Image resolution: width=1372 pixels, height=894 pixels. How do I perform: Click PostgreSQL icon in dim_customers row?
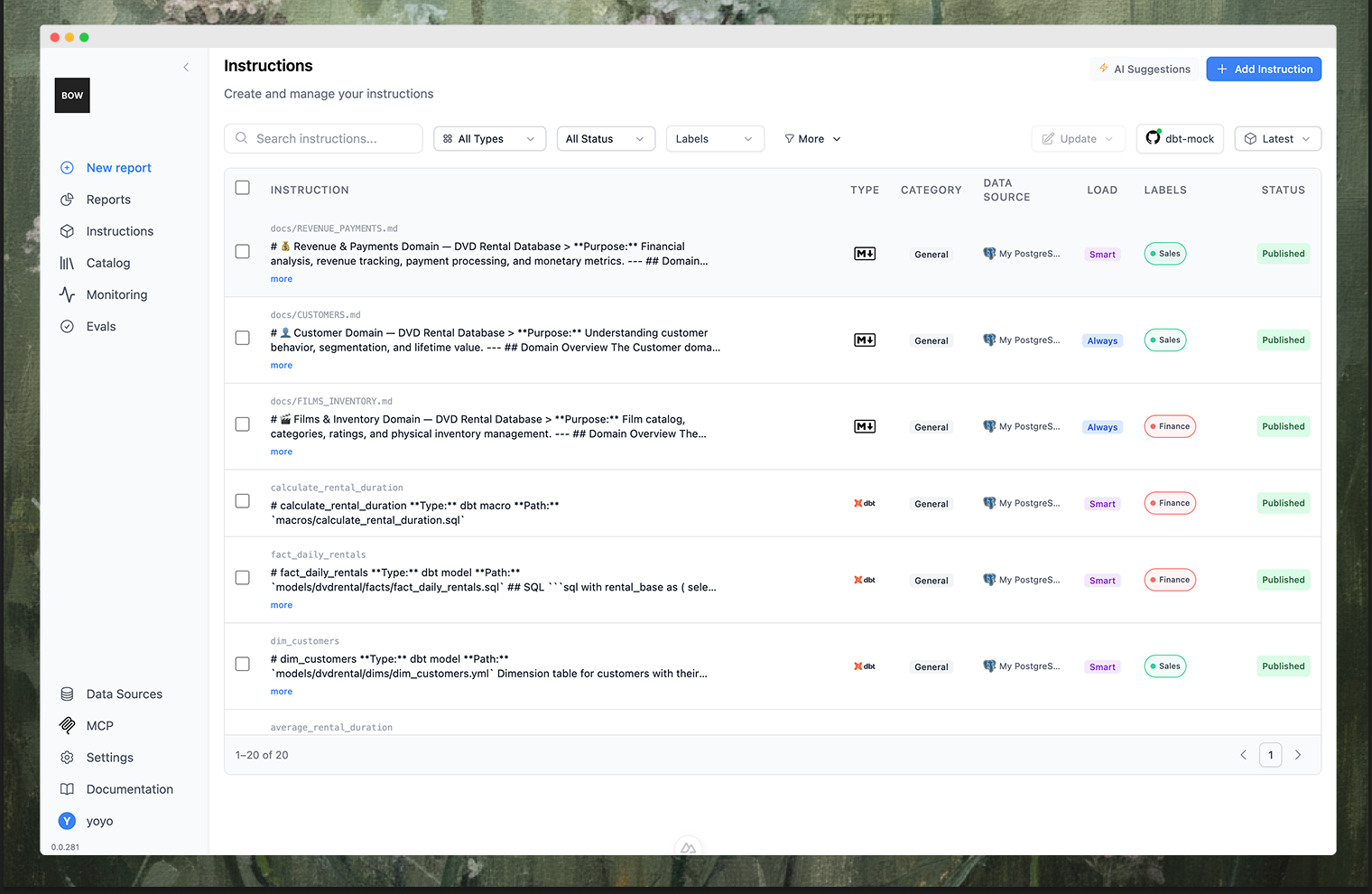989,666
